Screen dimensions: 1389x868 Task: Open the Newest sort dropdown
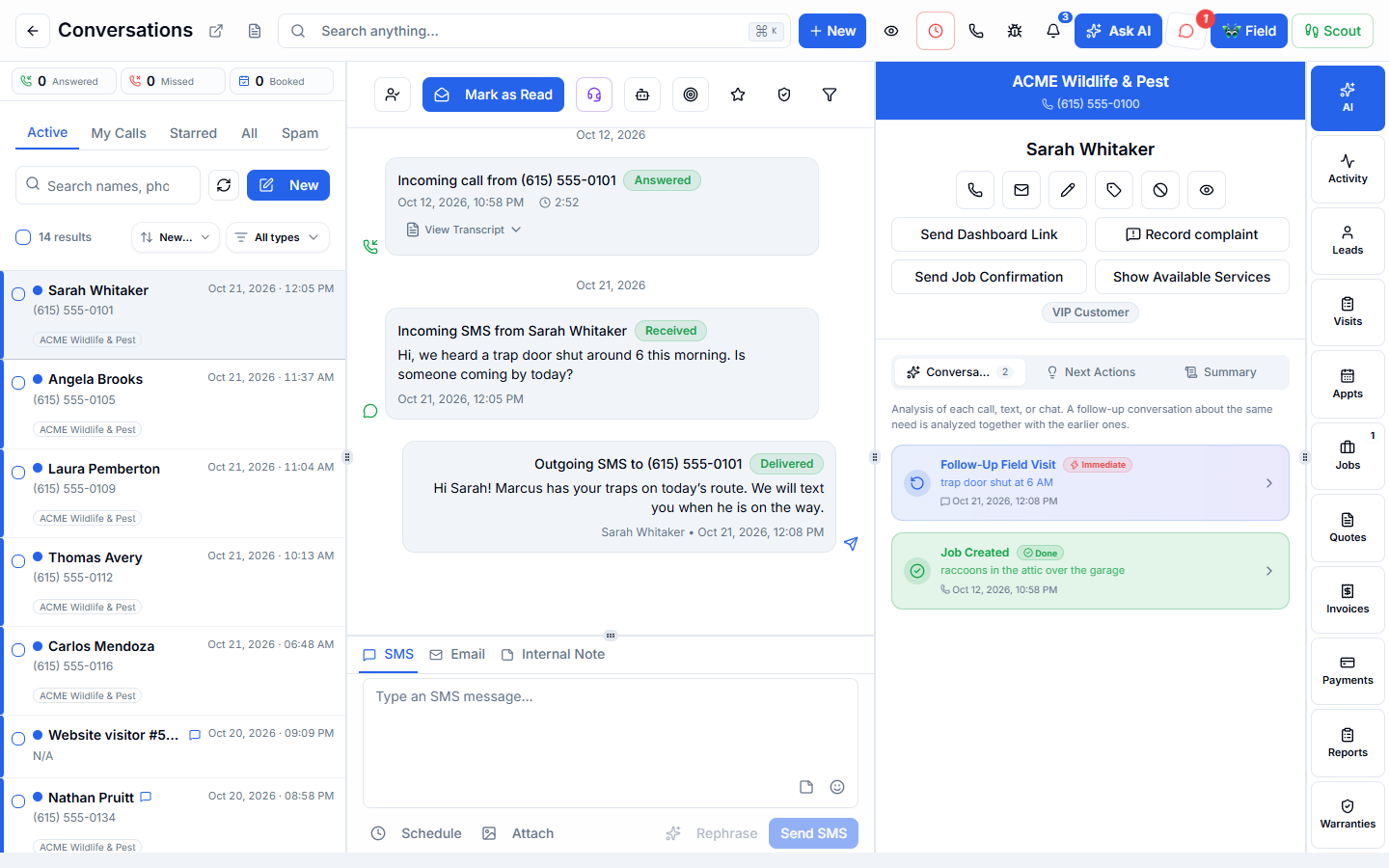click(x=176, y=237)
